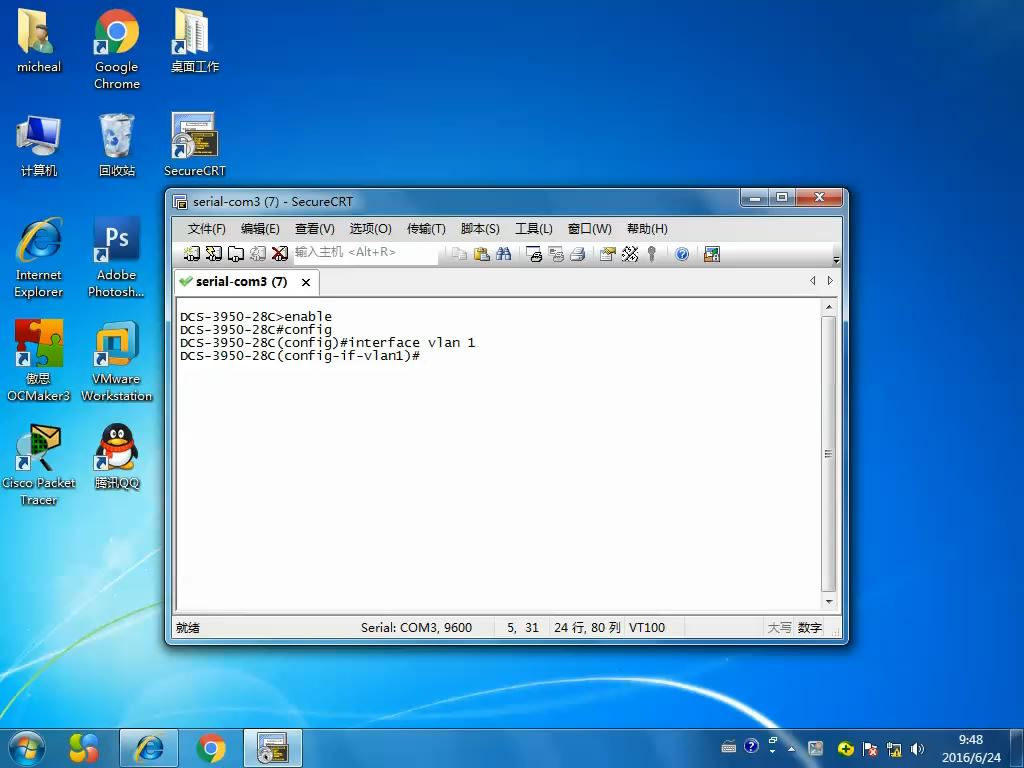Open the 查看(V) menu
This screenshot has height=768, width=1024.
point(315,229)
